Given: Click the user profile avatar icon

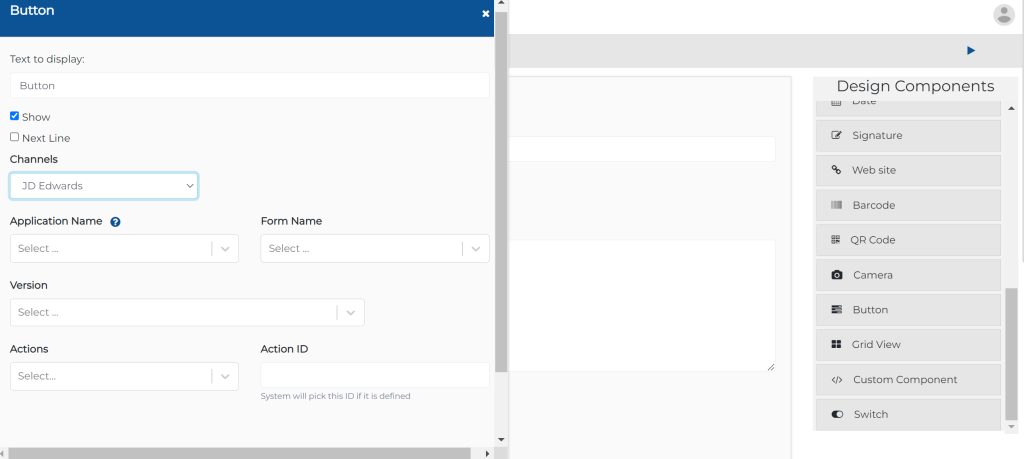Looking at the screenshot, I should coord(1004,14).
